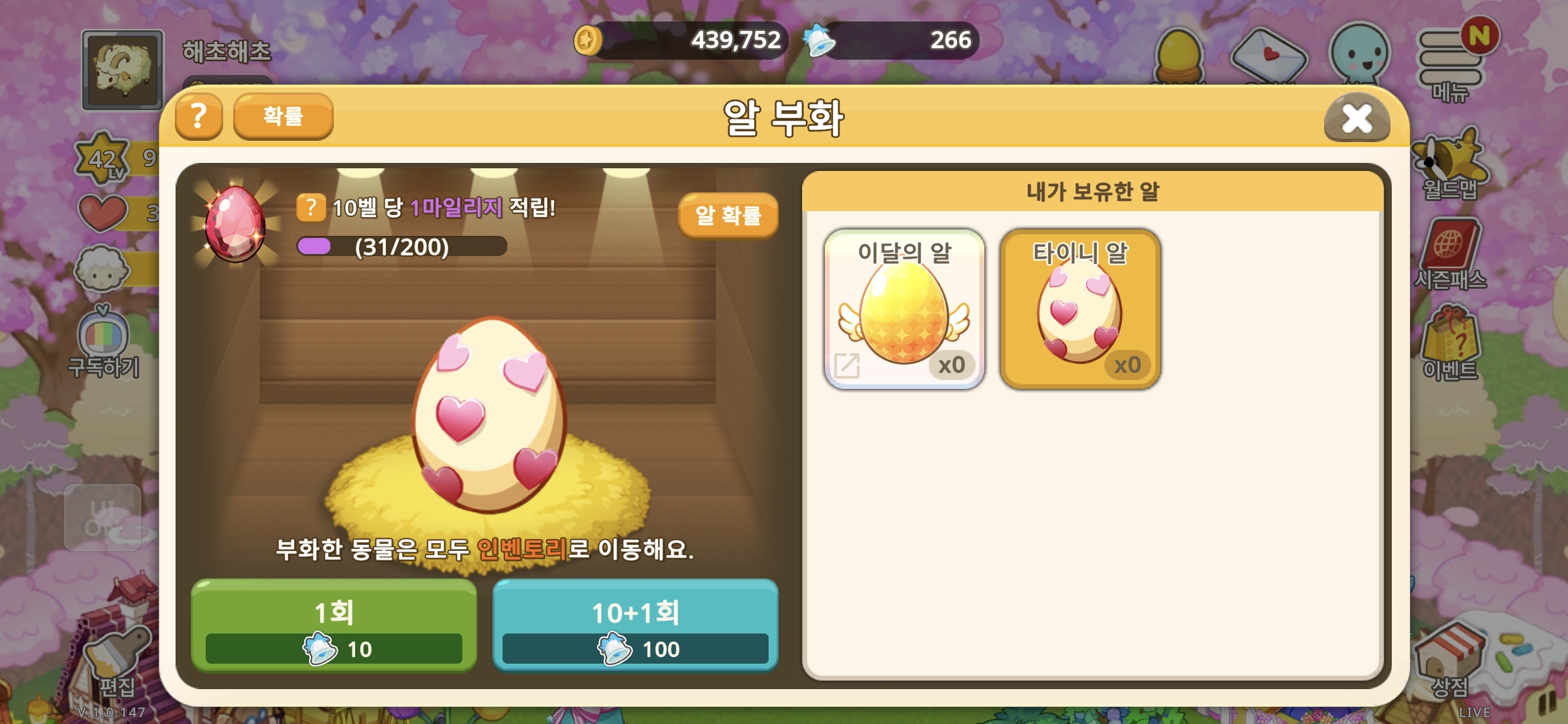Screen dimensions: 1568x724
Task: Close the 알 부화 dialog
Action: 1357,119
